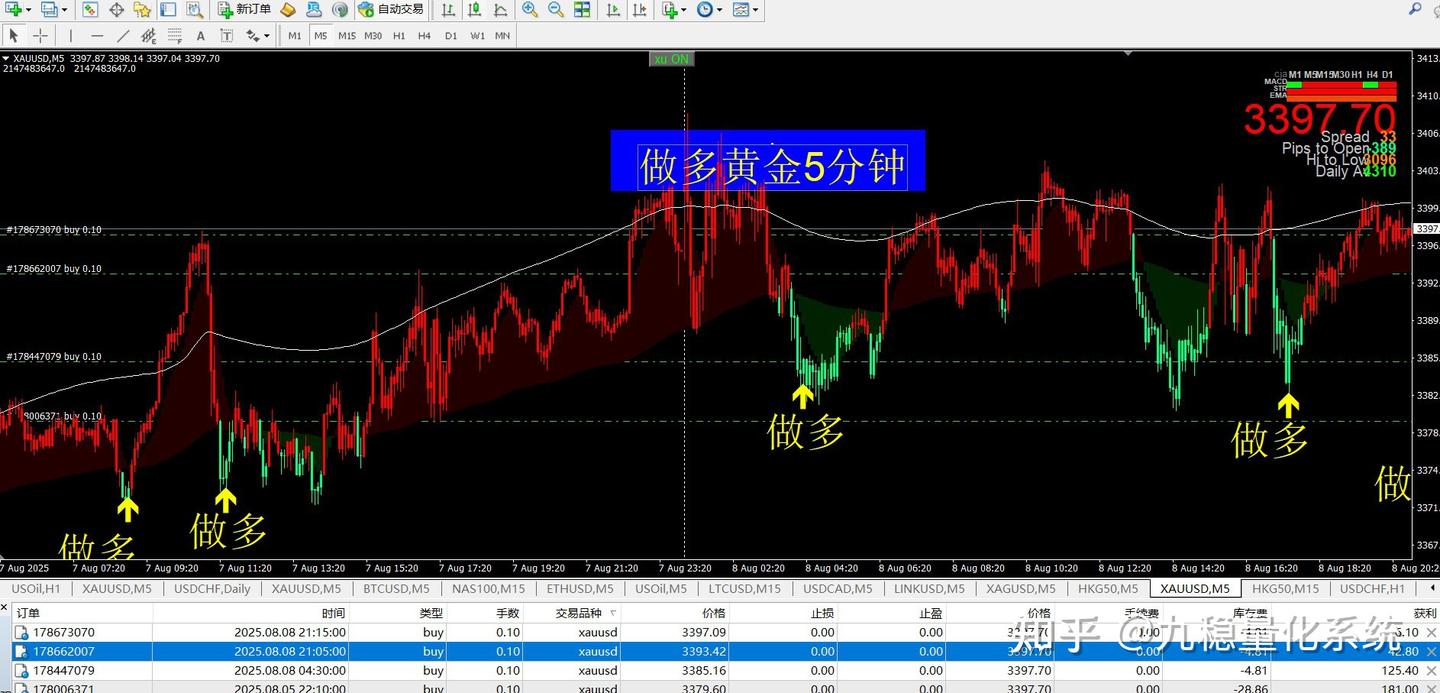Toggle the xu ON indicator switch on the chart
The height and width of the screenshot is (693, 1440).
pos(671,59)
